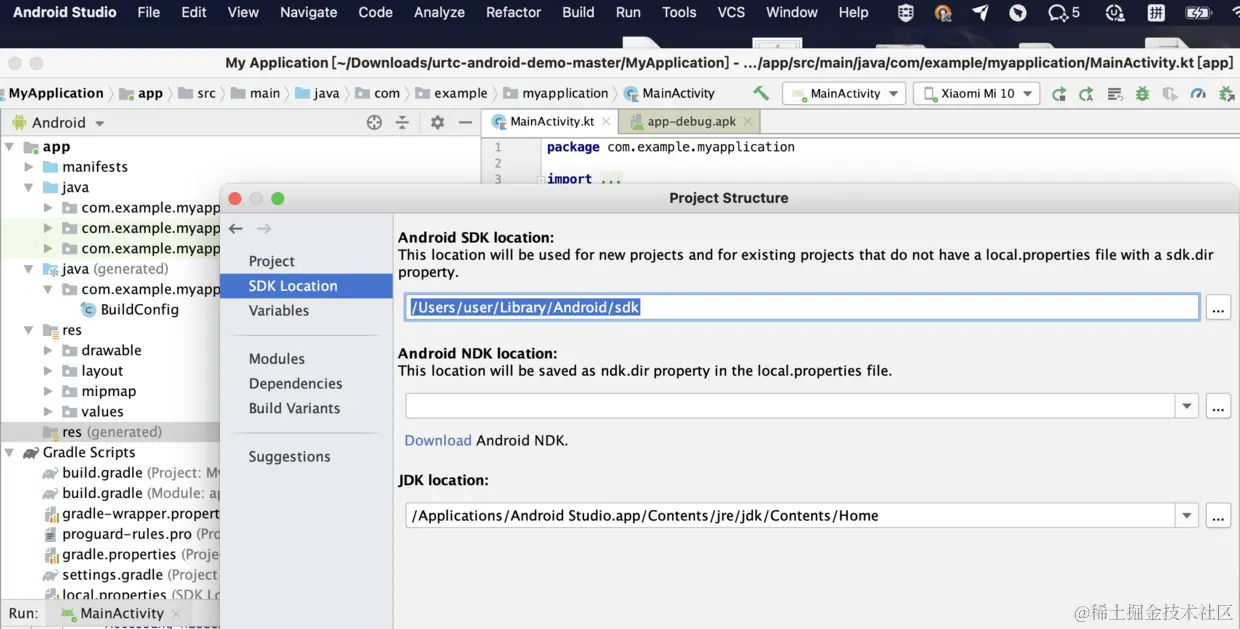This screenshot has width=1240, height=629.
Task: Browse for Android NDK location with ellipsis button
Action: pos(1217,406)
